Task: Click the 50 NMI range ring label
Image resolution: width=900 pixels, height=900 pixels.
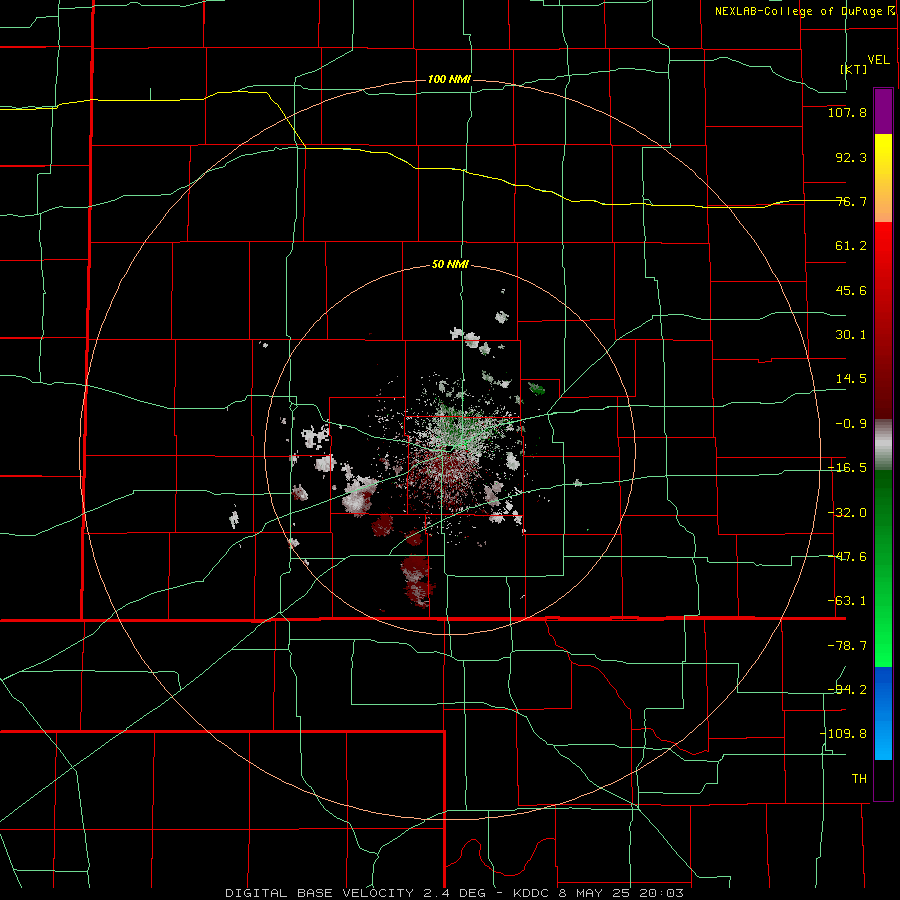Action: tap(451, 265)
